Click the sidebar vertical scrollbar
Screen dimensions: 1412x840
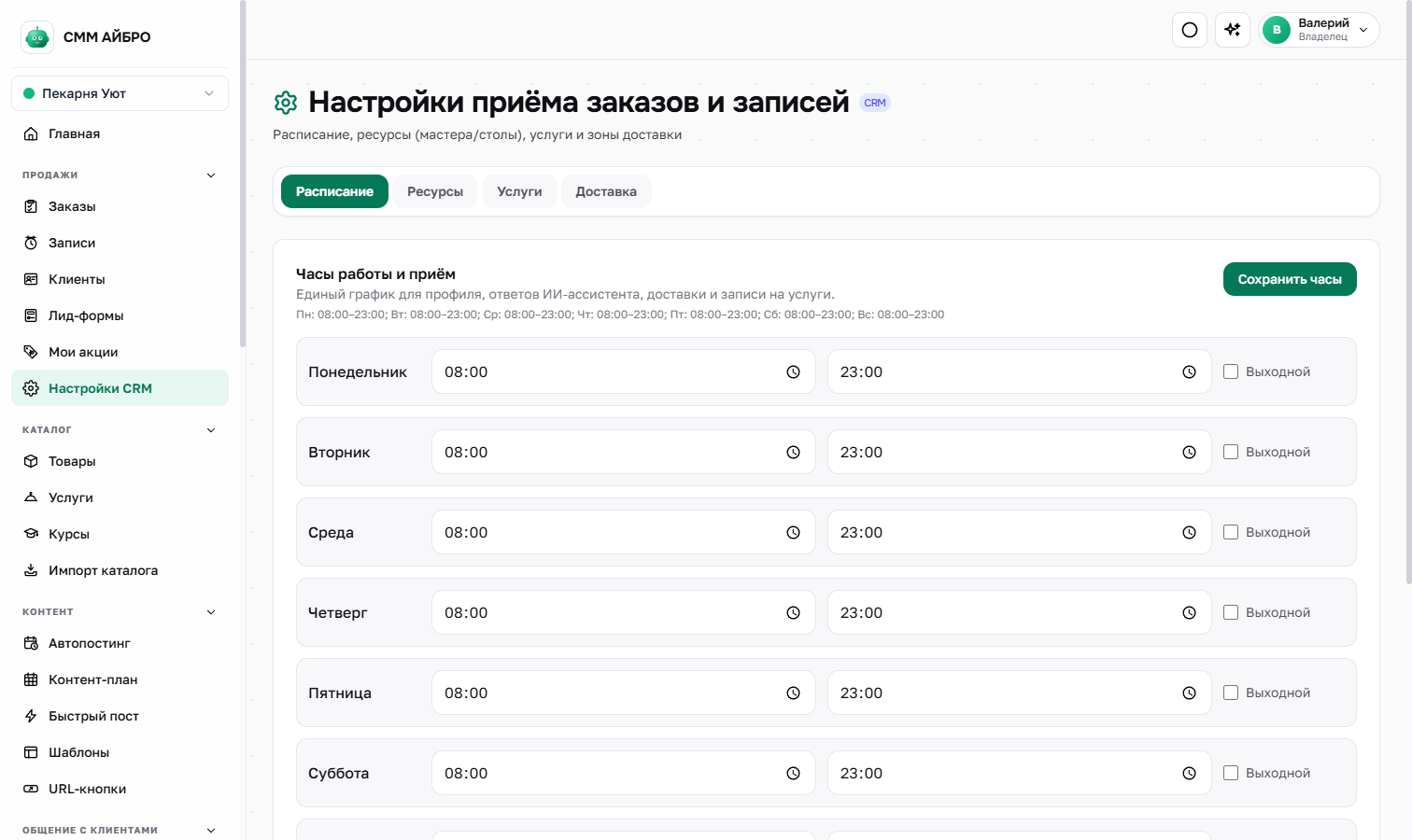pyautogui.click(x=243, y=174)
